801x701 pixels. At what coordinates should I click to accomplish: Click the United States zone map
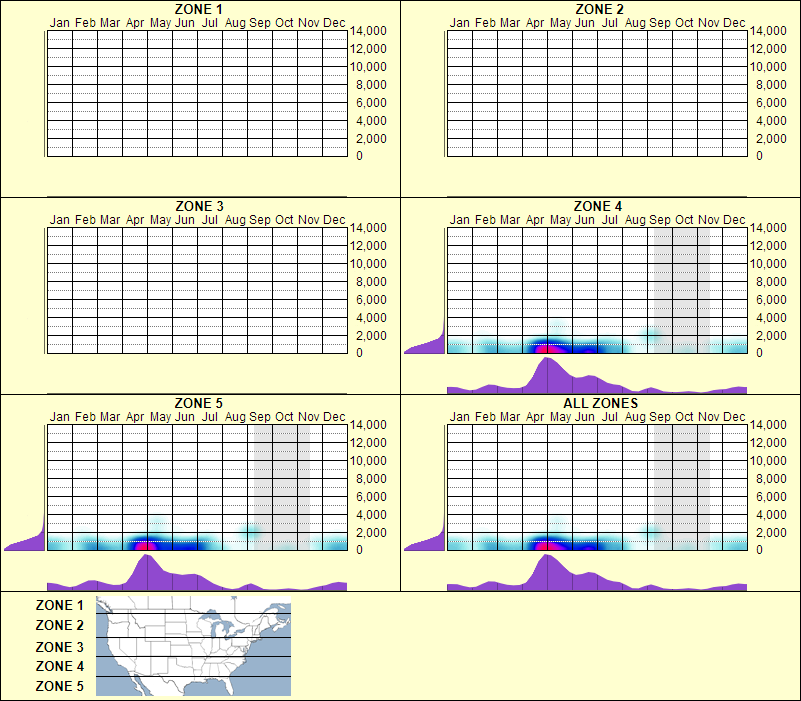190,645
